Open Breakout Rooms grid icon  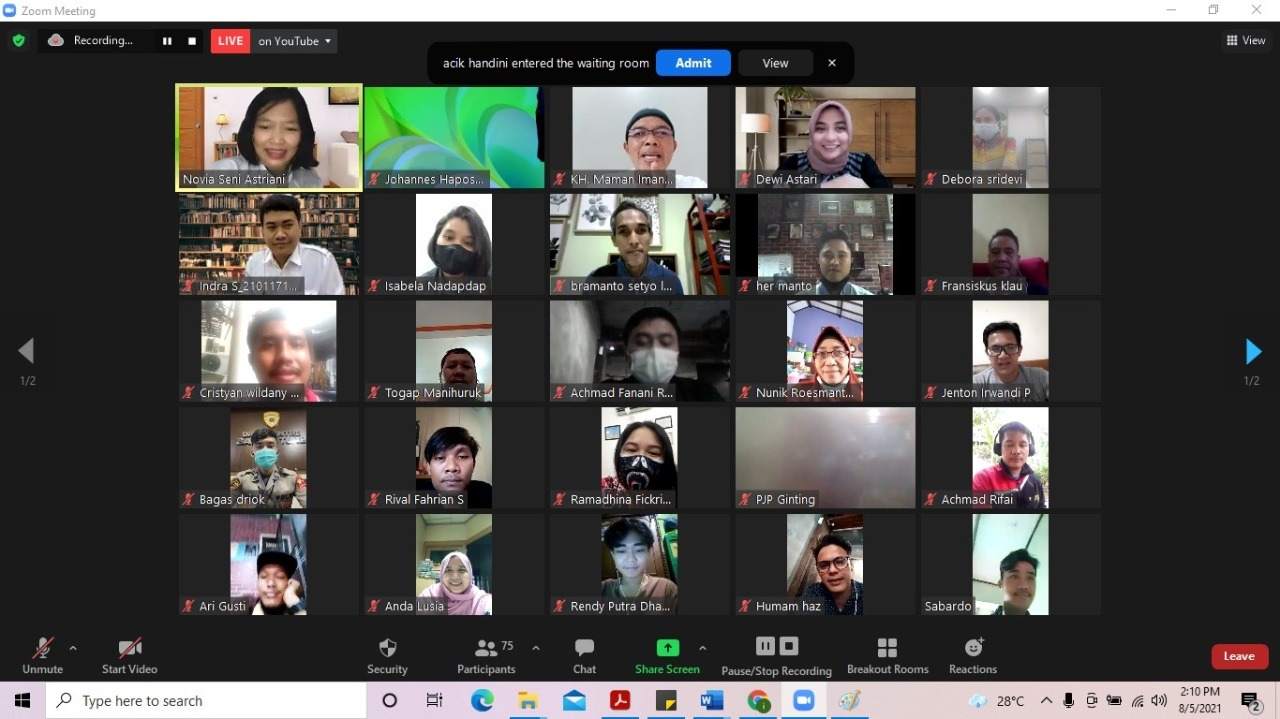click(x=887, y=648)
